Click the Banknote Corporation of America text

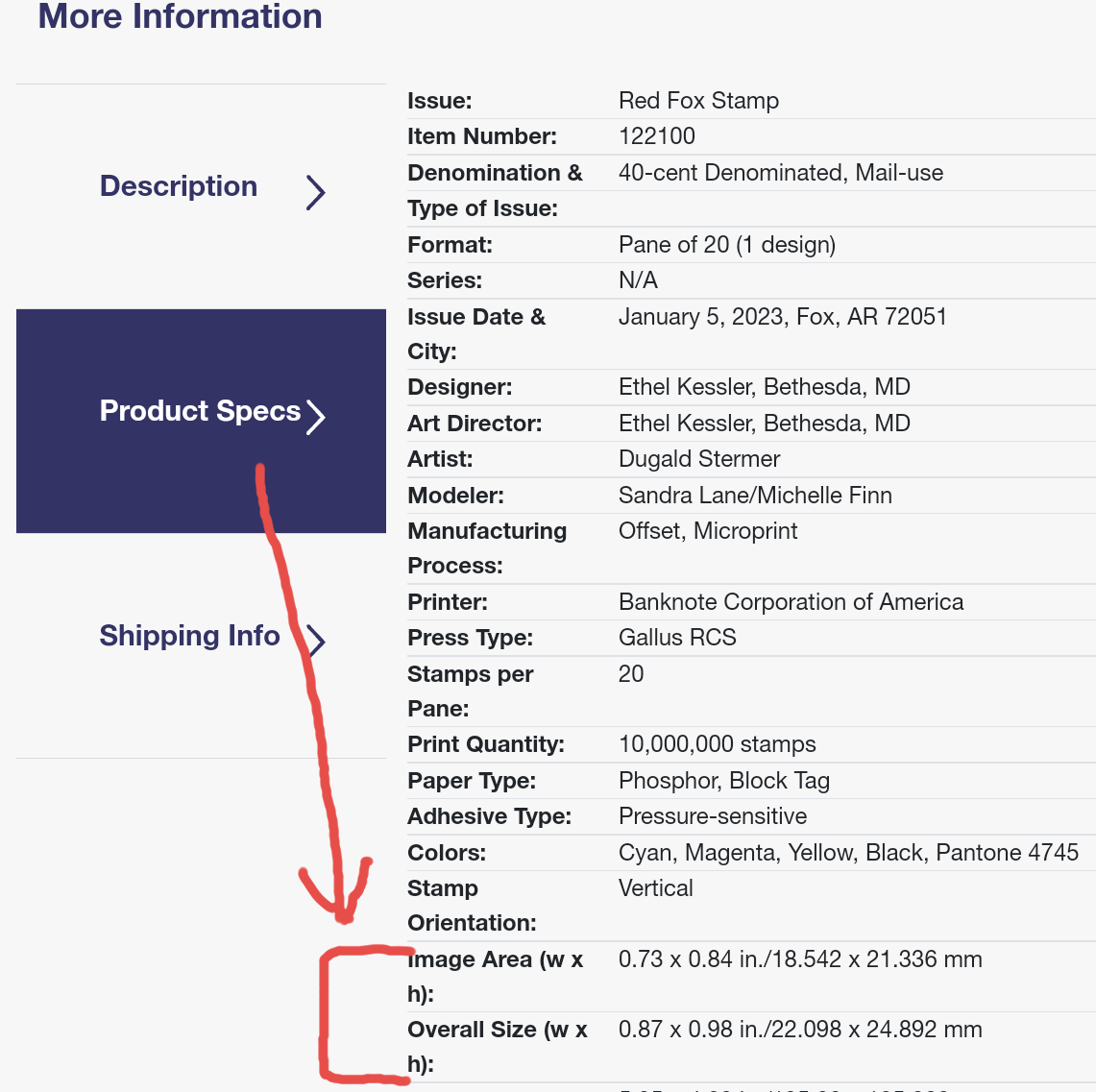pos(791,601)
